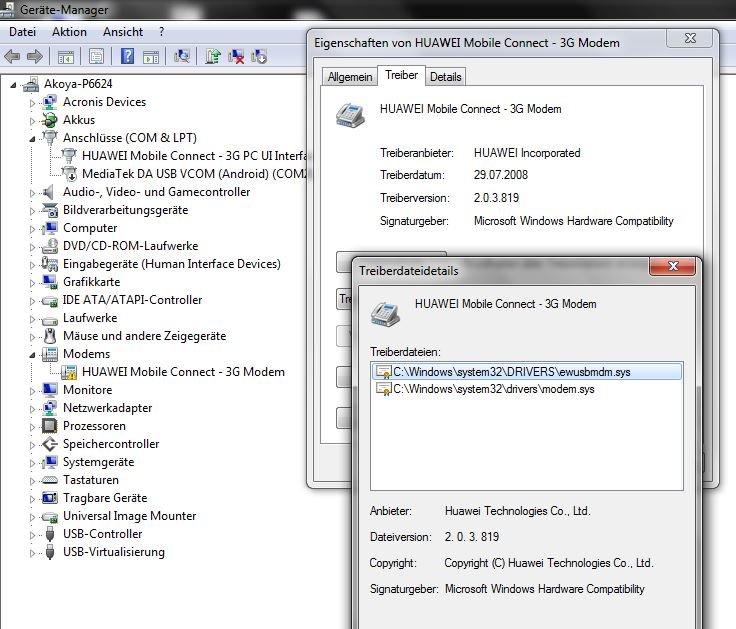736x629 pixels.
Task: Click the Update driver software icon
Action: [213, 56]
